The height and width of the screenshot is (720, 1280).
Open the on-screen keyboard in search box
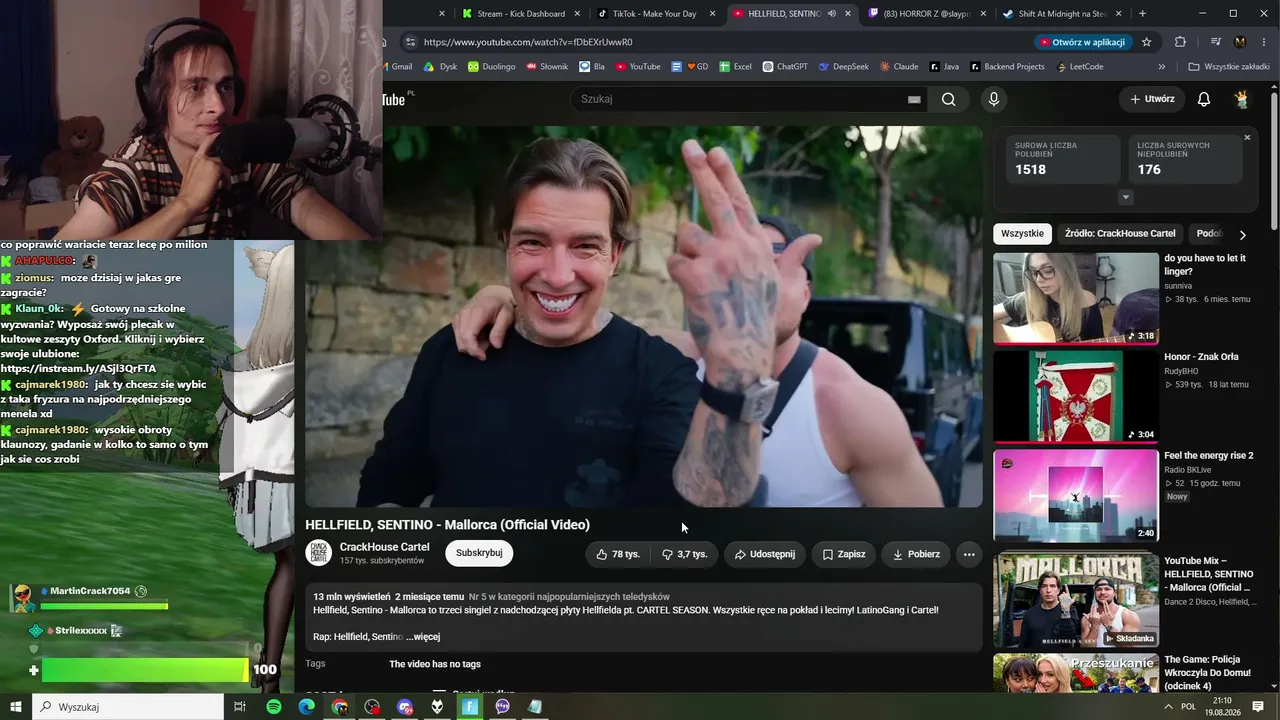pos(913,99)
